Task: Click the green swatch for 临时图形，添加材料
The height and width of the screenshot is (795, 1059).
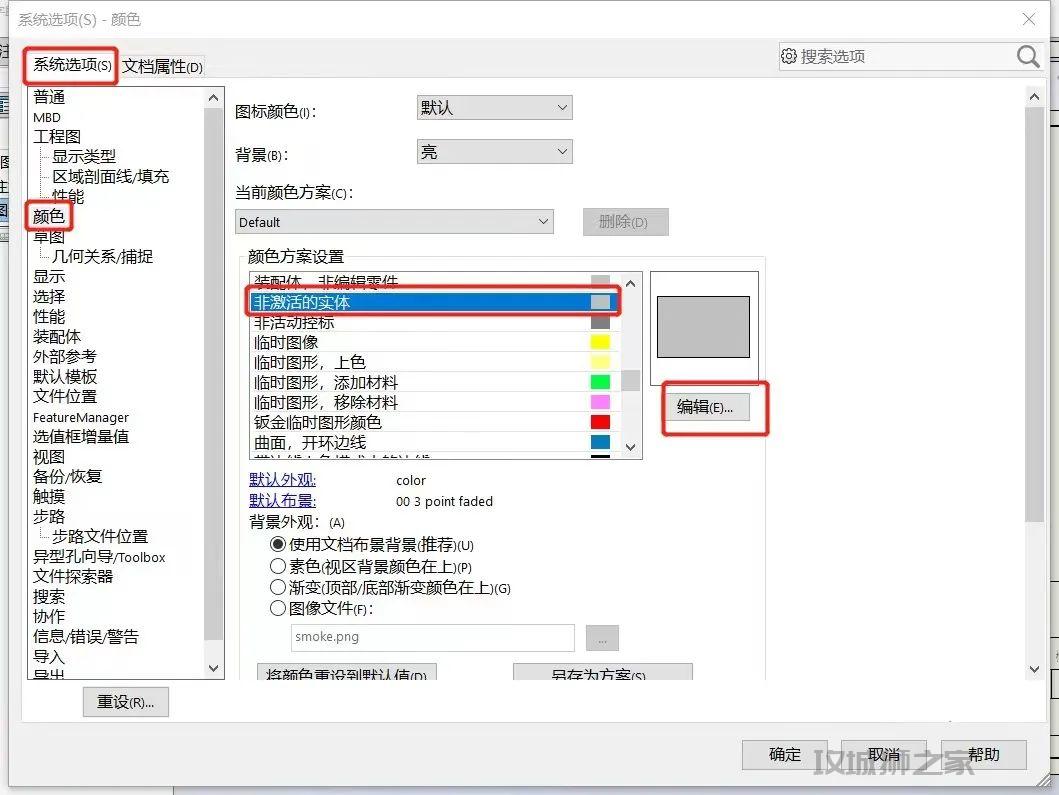Action: point(600,382)
